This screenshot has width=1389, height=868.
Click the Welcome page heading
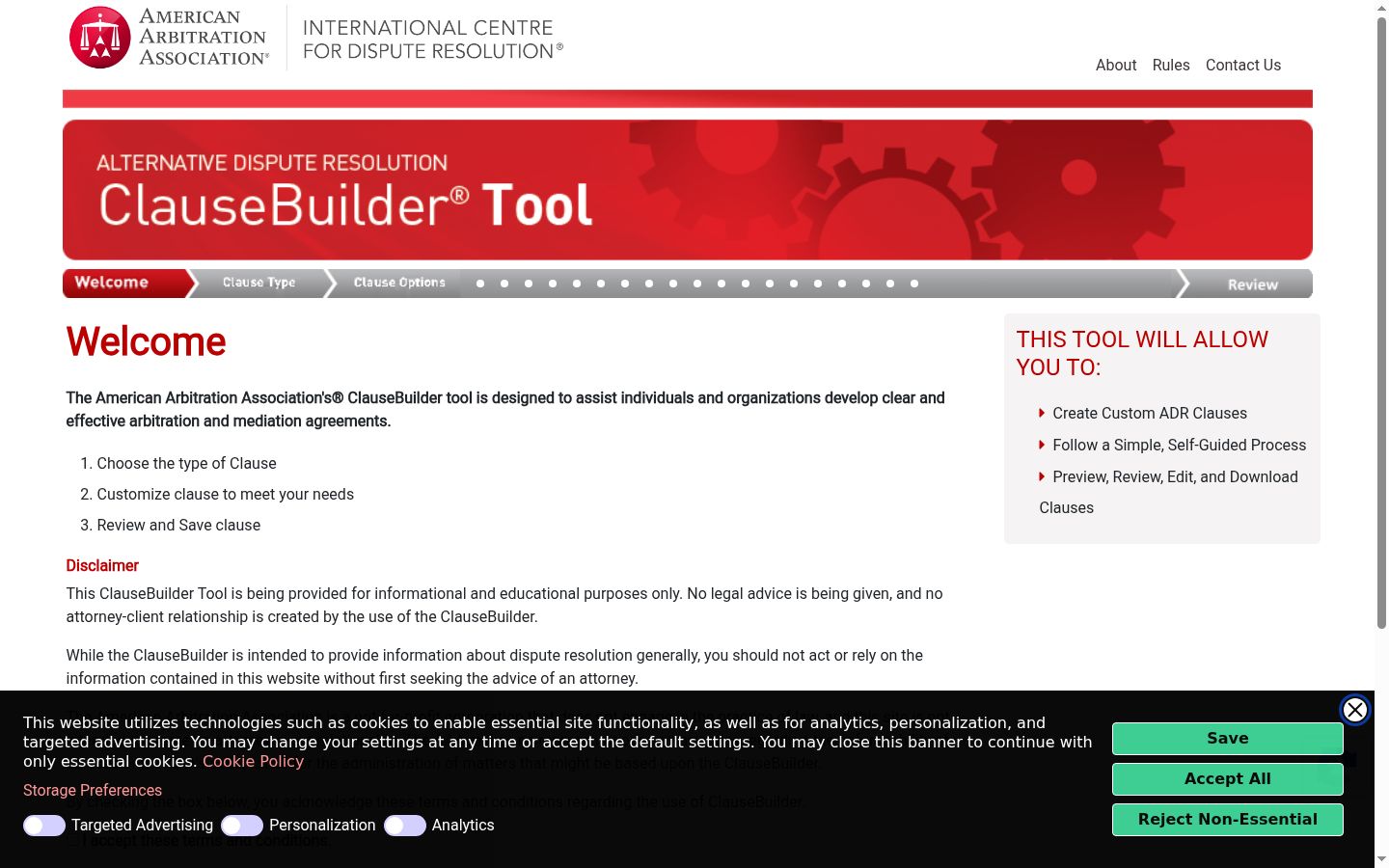pyautogui.click(x=146, y=341)
